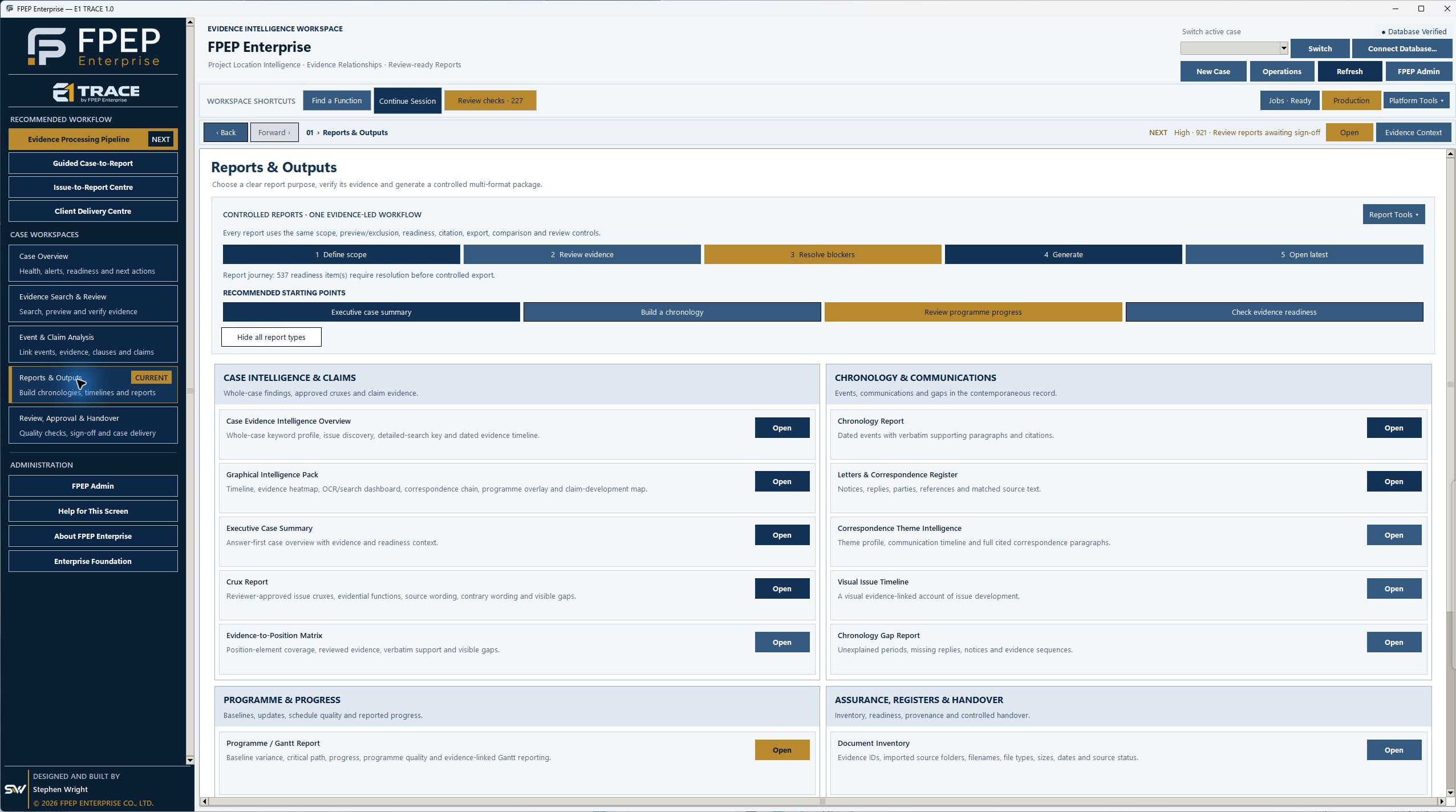Screen dimensions: 1456x812
Task: Click the SW designer logo at bottom
Action: (15, 789)
